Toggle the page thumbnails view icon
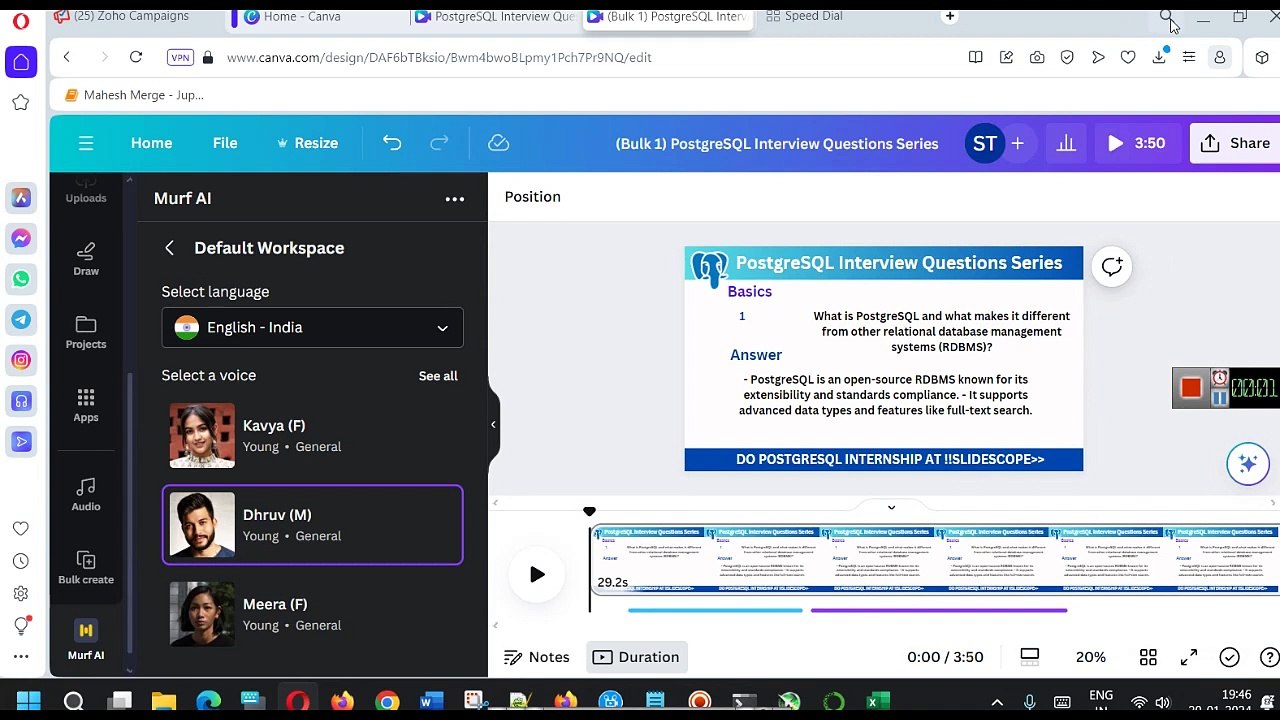Viewport: 1280px width, 720px height. click(x=1030, y=657)
